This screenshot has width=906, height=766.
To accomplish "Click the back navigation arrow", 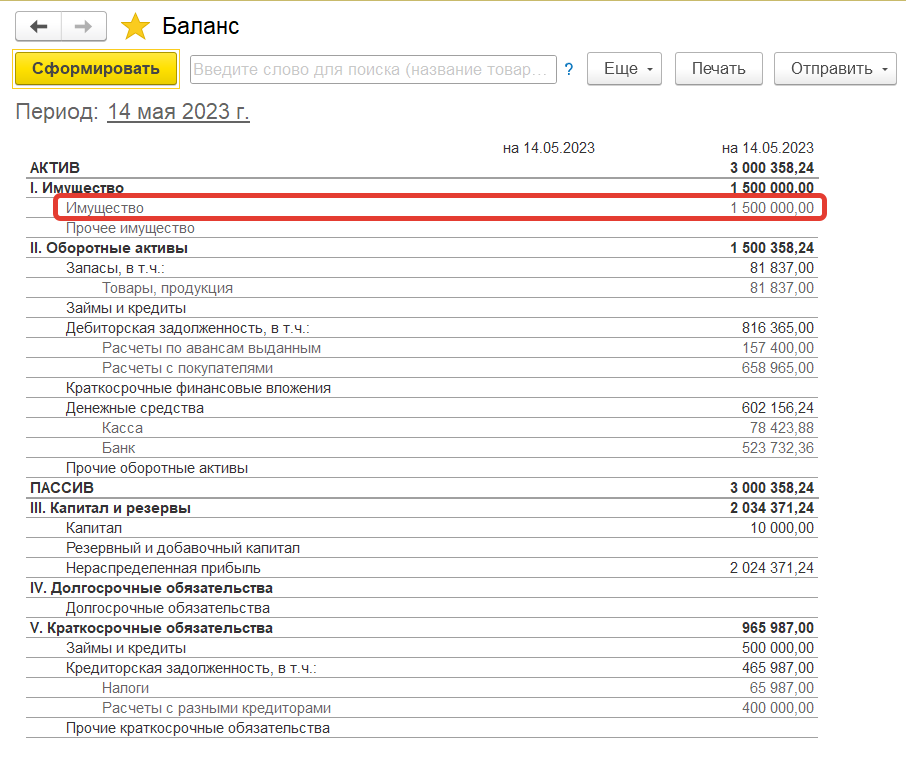I will [x=39, y=26].
